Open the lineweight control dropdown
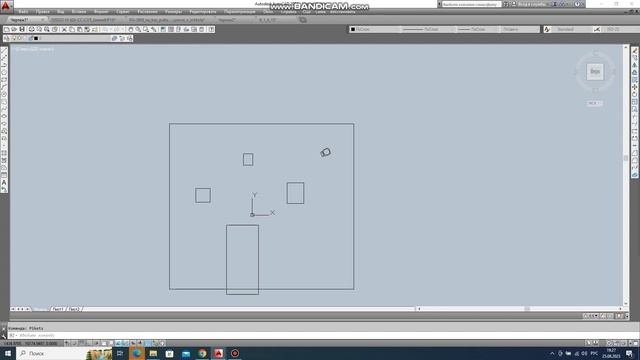 (477, 29)
